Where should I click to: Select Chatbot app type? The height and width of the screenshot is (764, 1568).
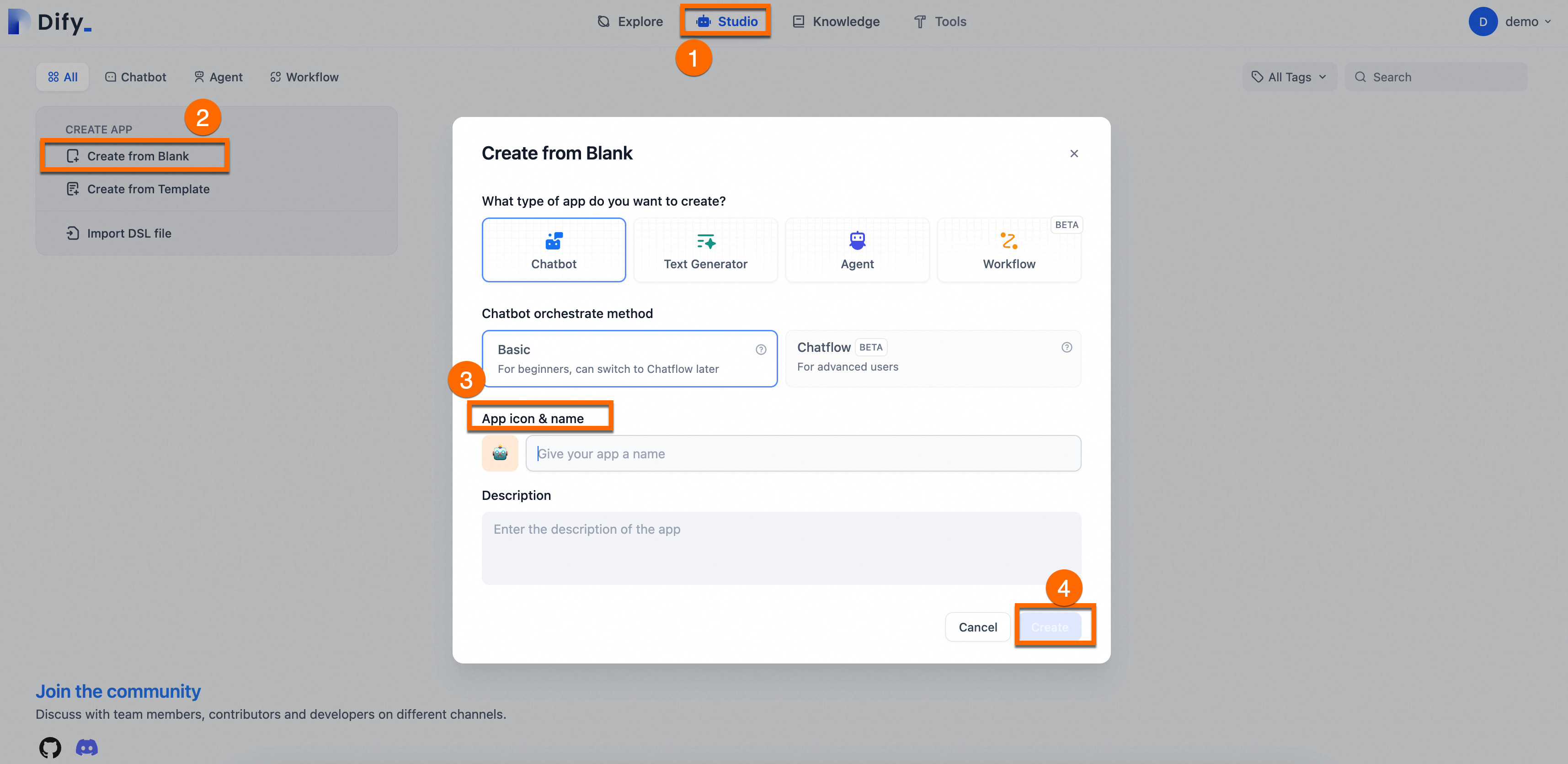click(553, 250)
